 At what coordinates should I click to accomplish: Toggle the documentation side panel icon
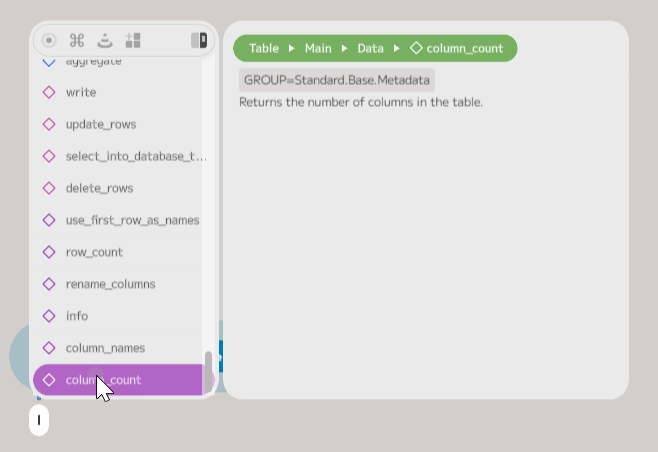click(x=199, y=41)
